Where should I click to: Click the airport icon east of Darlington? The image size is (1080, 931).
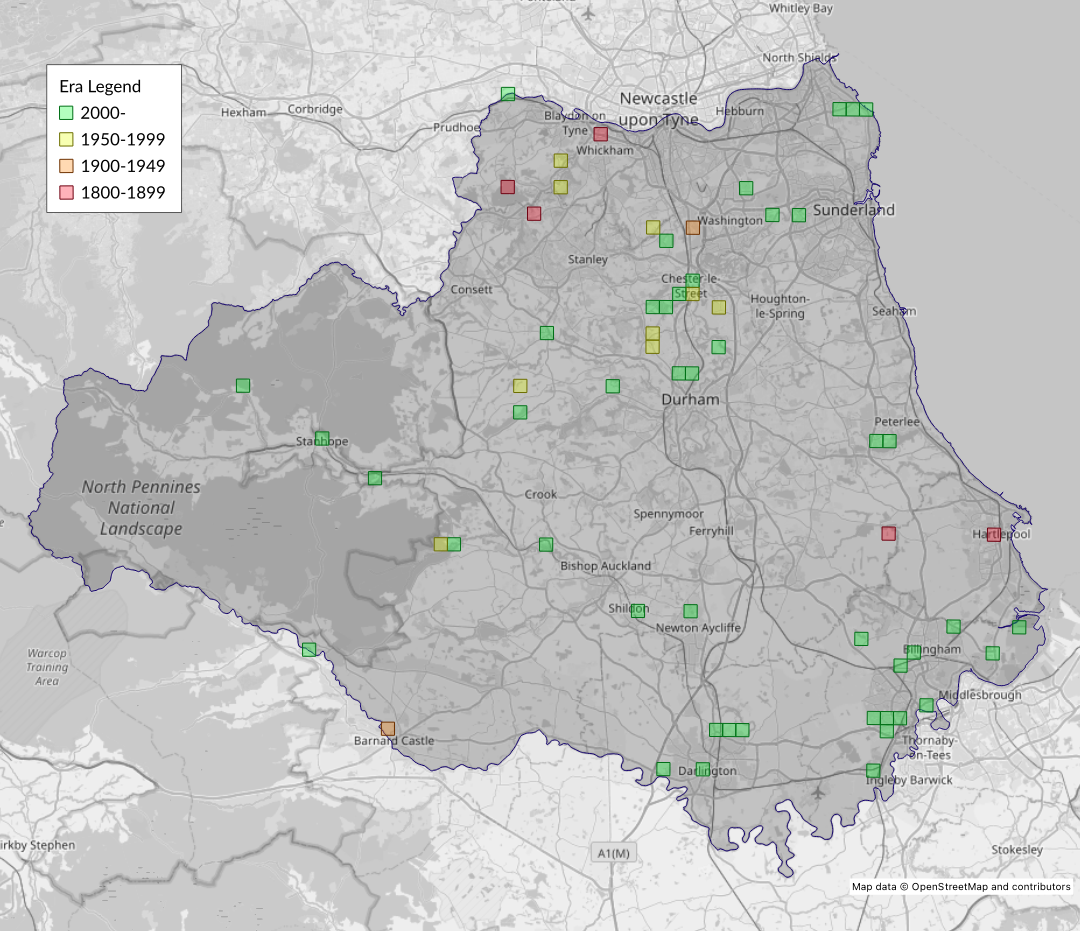pyautogui.click(x=819, y=792)
